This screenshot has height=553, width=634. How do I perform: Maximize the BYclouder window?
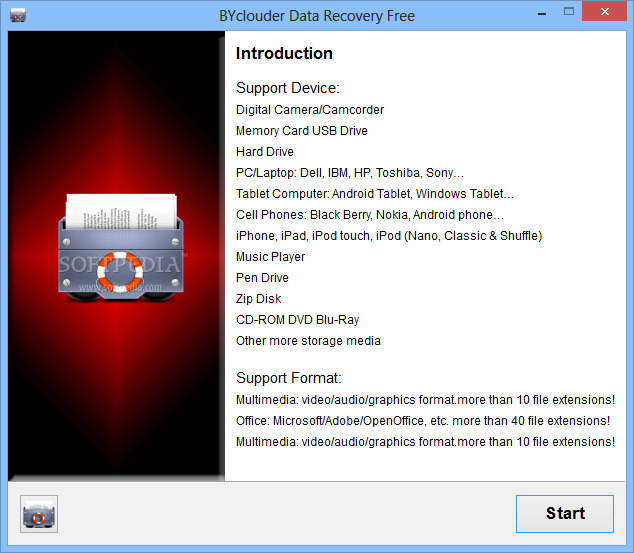[x=569, y=11]
